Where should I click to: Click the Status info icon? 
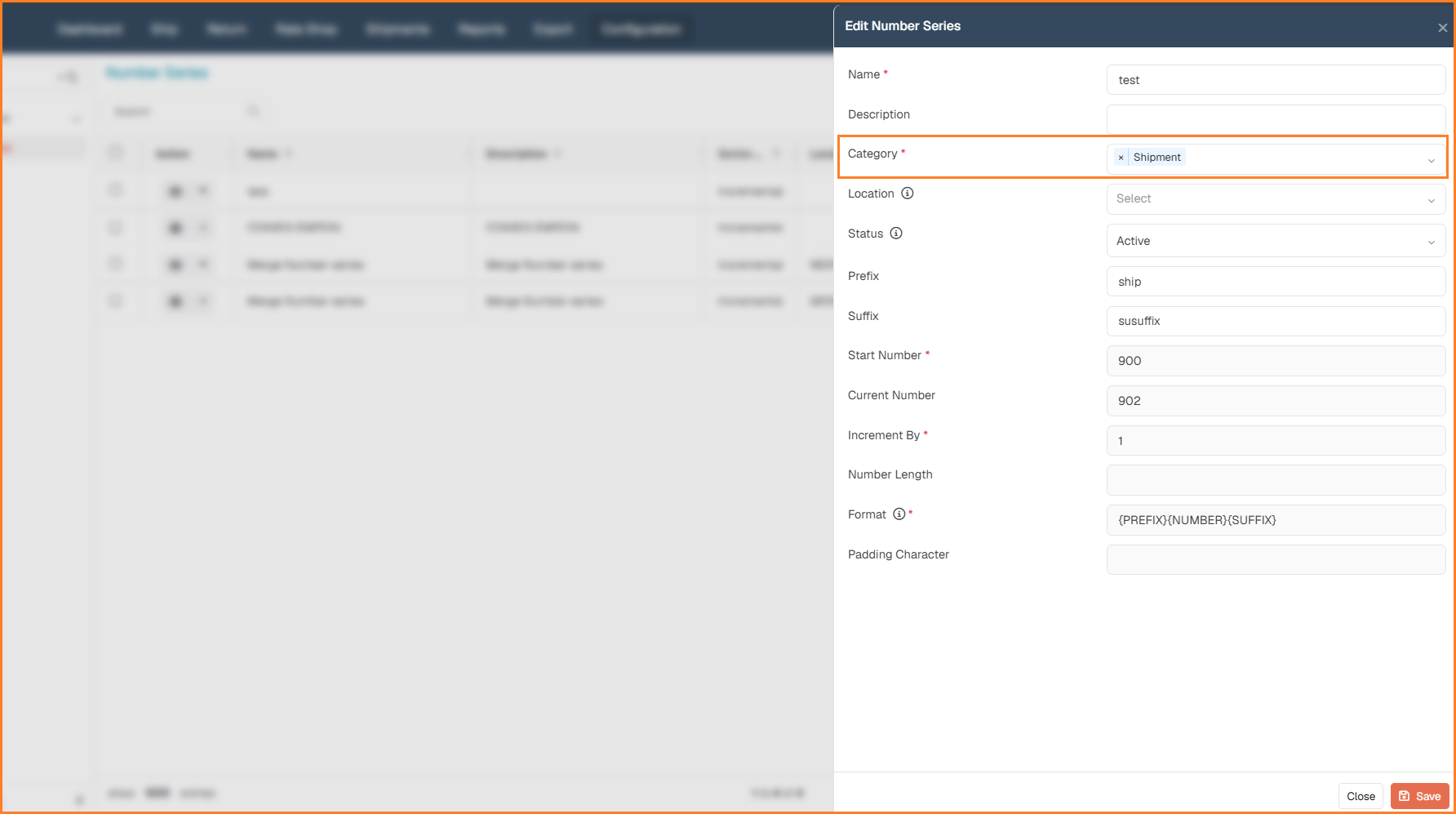(x=896, y=234)
